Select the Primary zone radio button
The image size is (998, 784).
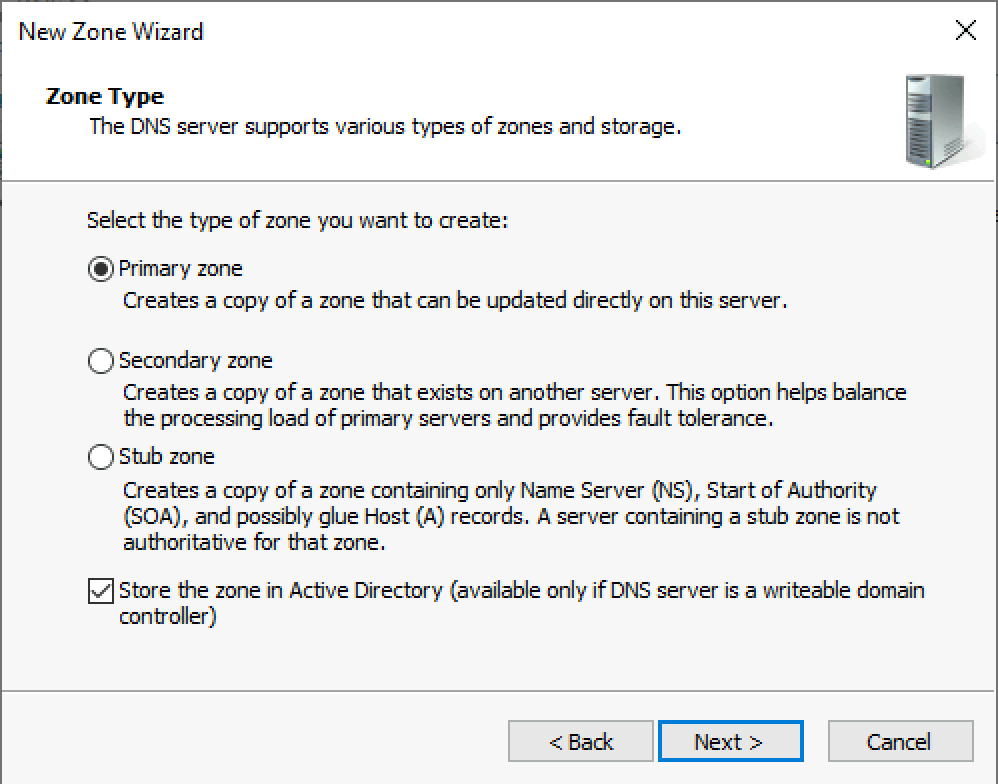click(101, 269)
